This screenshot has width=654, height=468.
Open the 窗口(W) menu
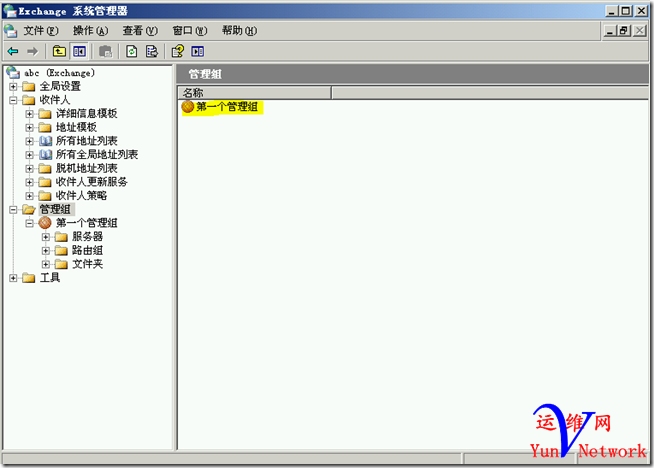click(189, 30)
